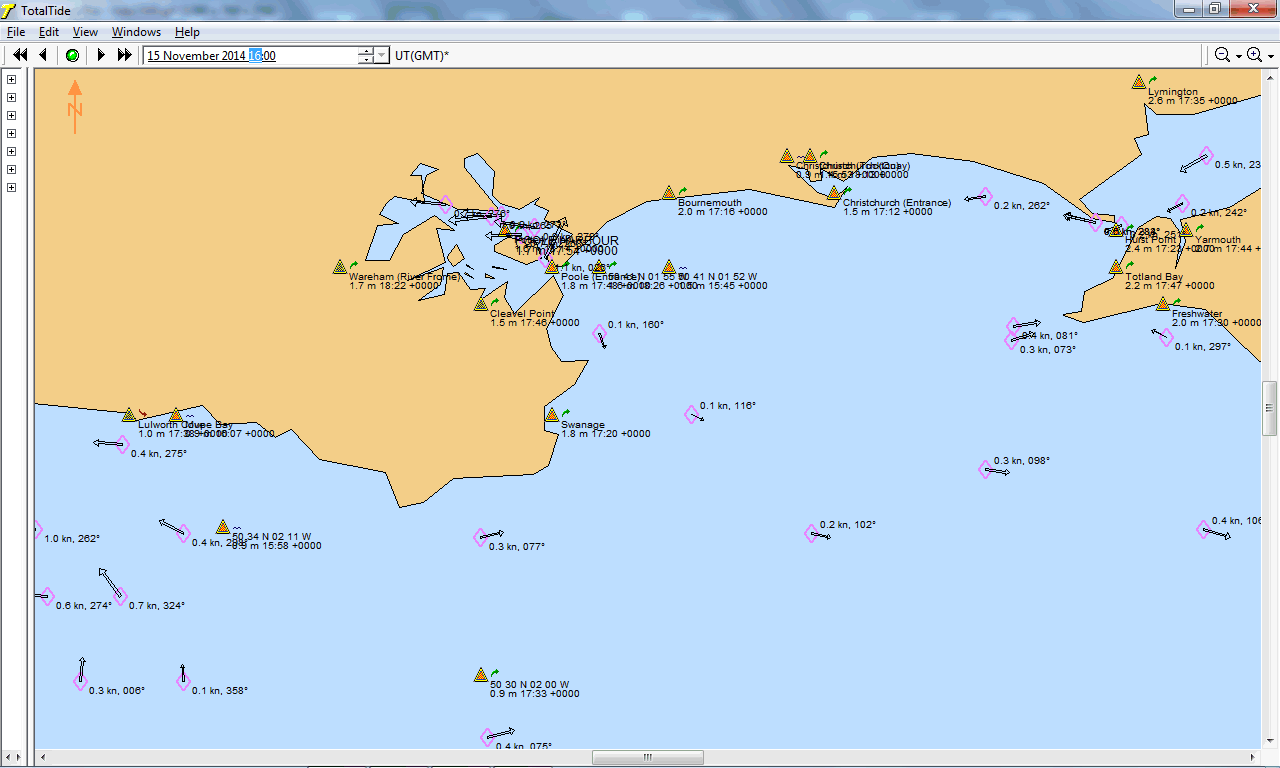Screen dimensions: 1280x768
Task: Open the zoom in options dropdown
Action: [x=1271, y=56]
